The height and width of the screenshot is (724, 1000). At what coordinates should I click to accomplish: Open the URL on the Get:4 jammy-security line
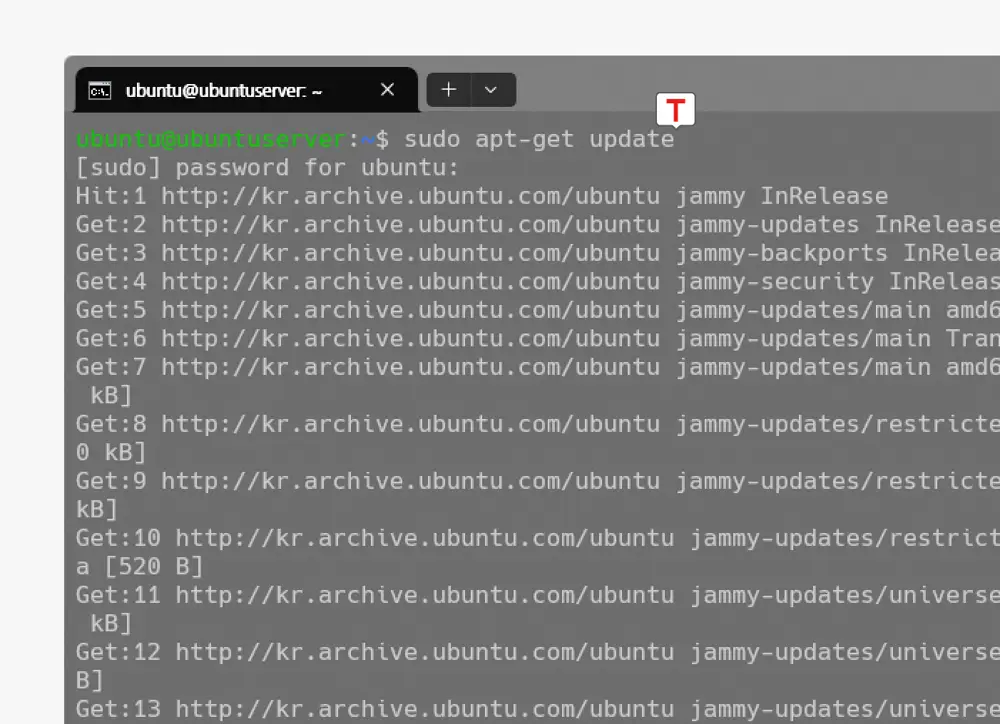[x=410, y=282]
